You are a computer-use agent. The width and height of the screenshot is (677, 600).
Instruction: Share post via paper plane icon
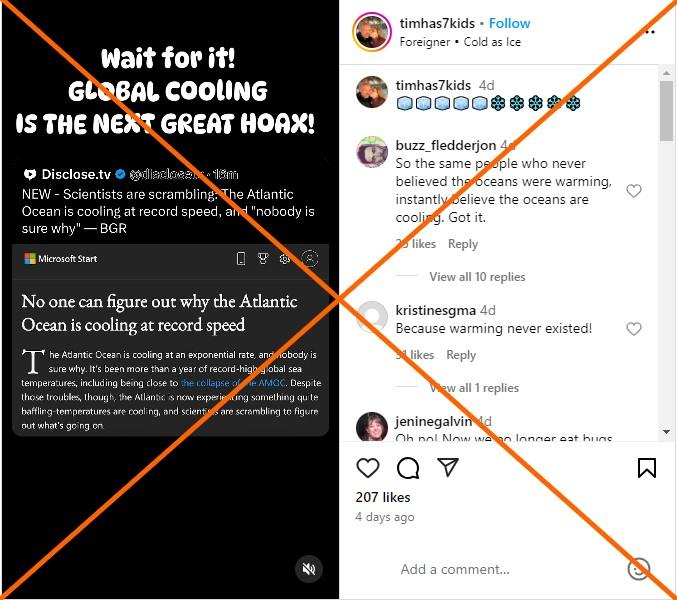(448, 467)
